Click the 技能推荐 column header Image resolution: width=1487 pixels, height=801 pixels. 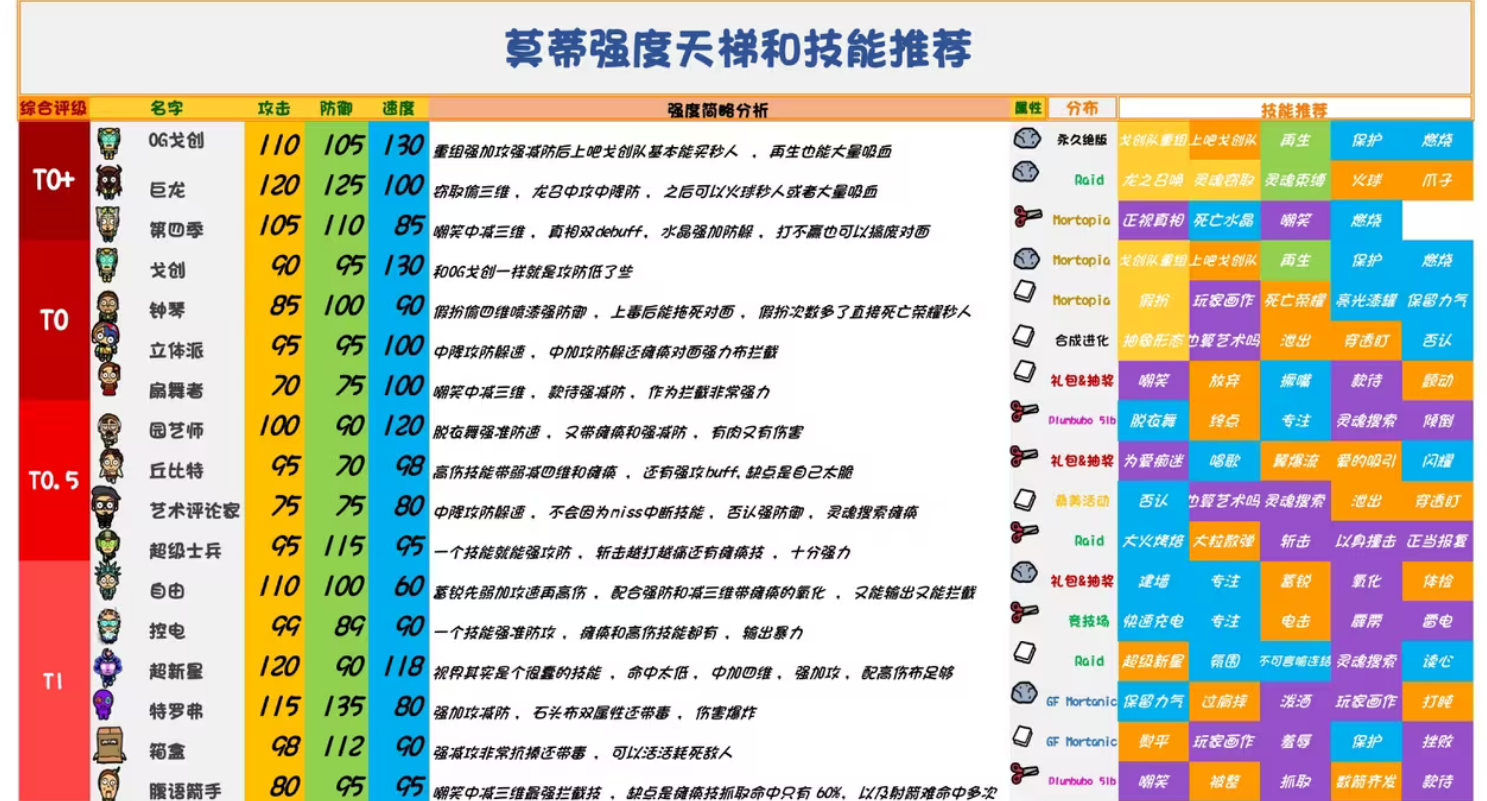tap(1295, 110)
